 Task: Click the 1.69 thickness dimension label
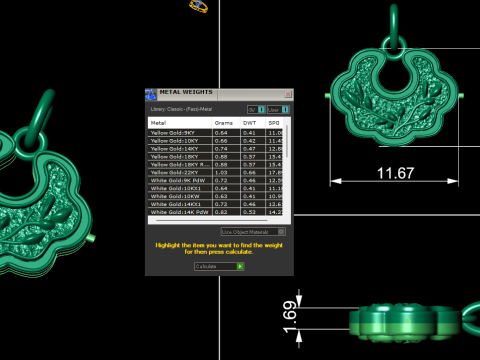pyautogui.click(x=289, y=317)
